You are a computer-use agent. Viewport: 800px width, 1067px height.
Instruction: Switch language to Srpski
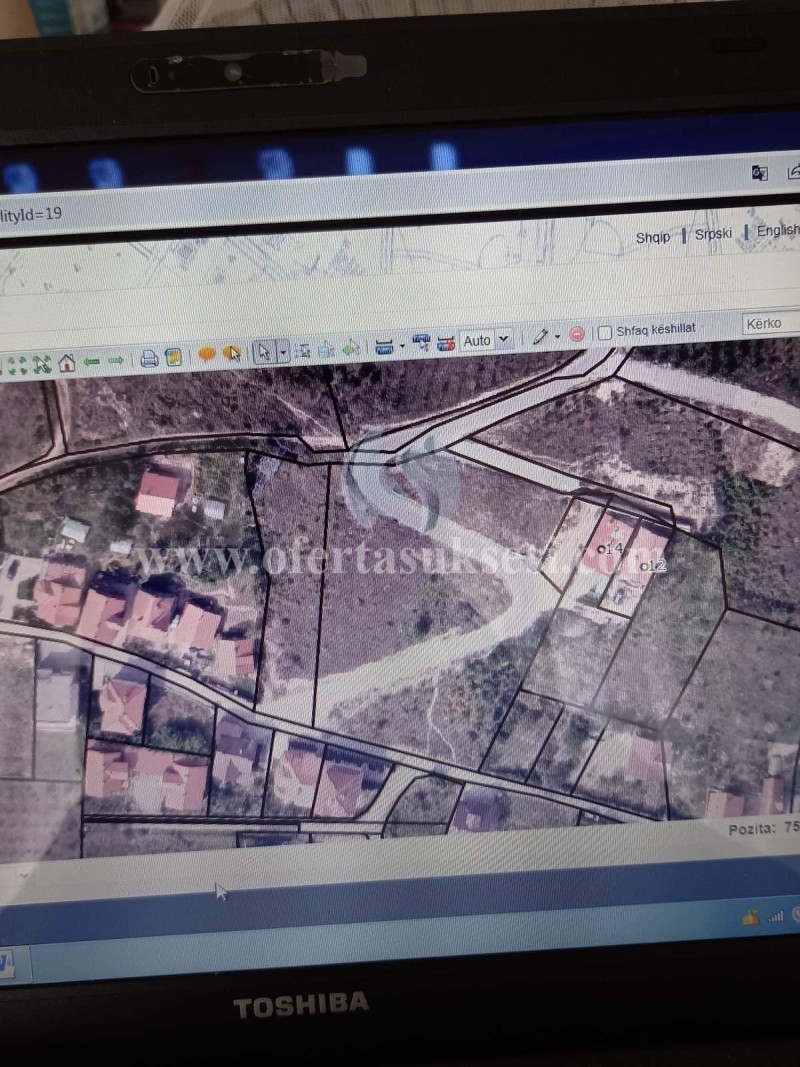(713, 234)
